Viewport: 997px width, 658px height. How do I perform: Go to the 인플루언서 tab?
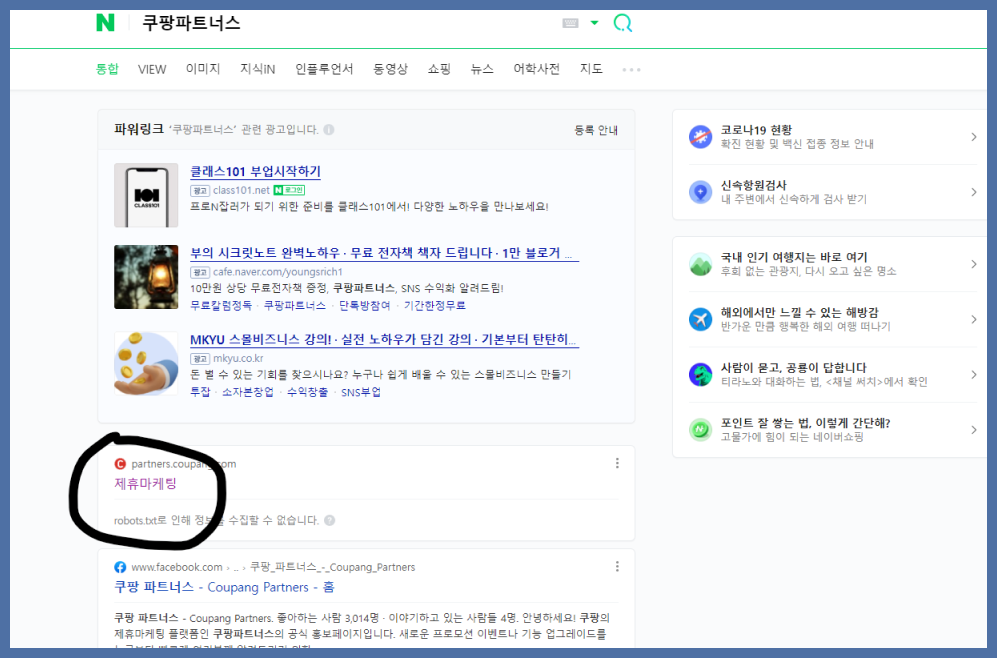tap(324, 69)
